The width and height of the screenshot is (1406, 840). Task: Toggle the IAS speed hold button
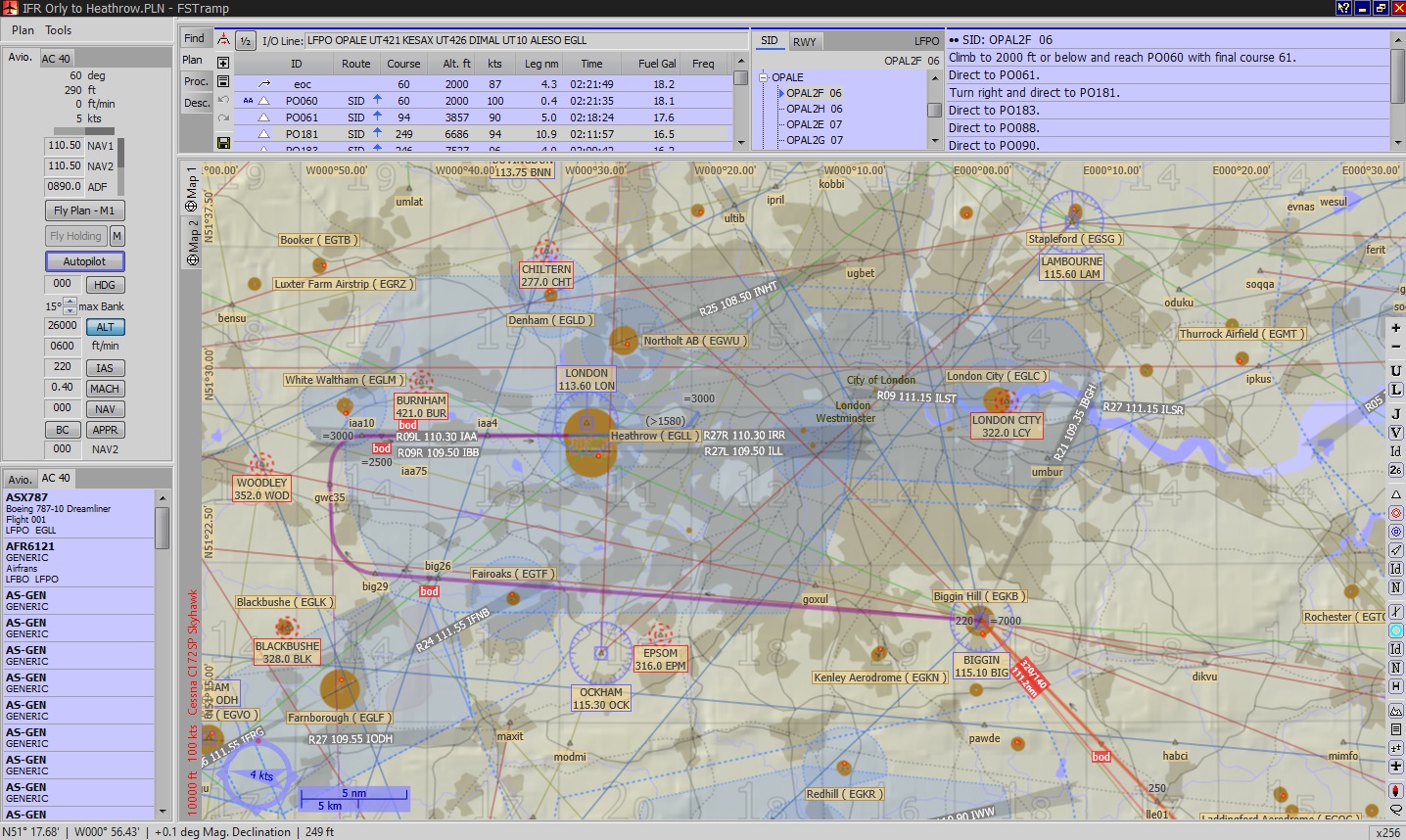(x=105, y=368)
